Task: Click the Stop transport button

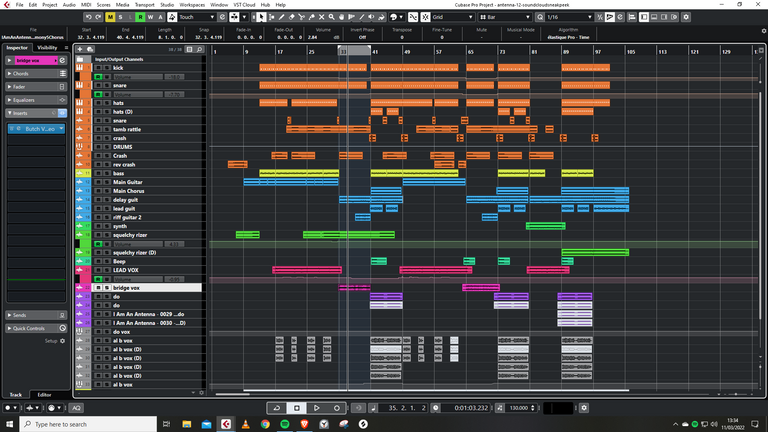Action: [297, 408]
